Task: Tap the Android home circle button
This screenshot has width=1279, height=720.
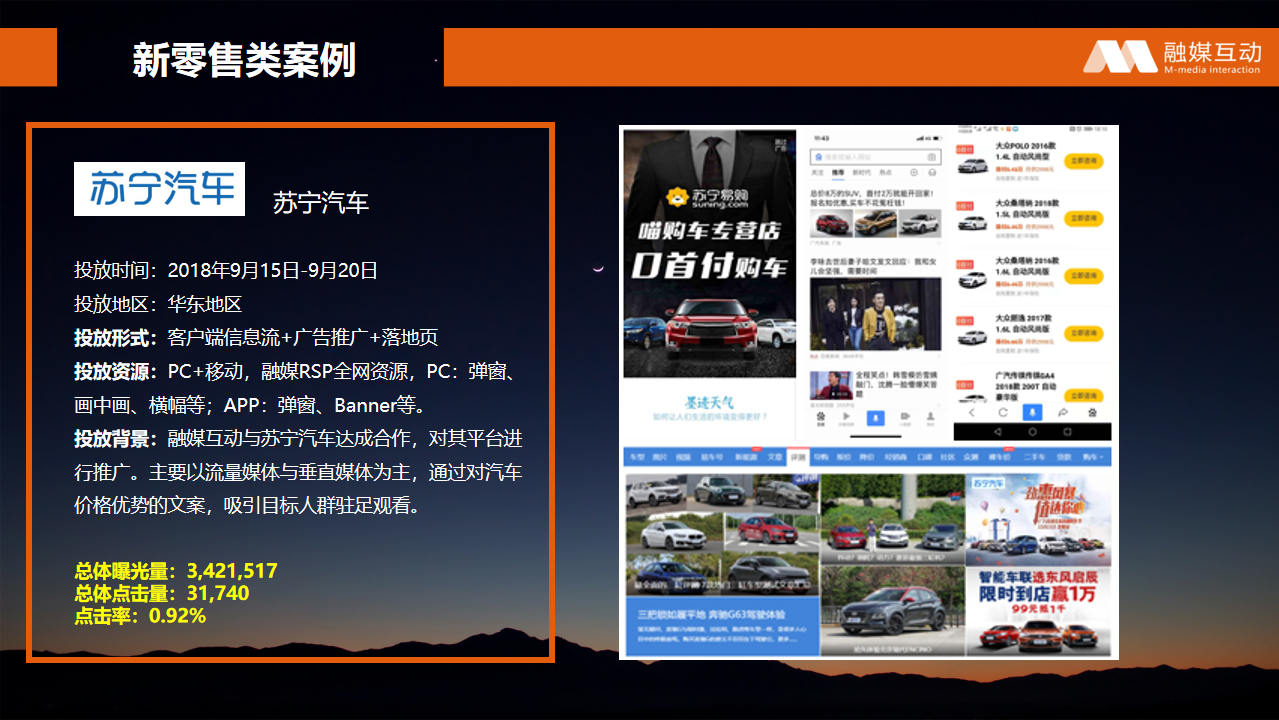Action: tap(1032, 432)
